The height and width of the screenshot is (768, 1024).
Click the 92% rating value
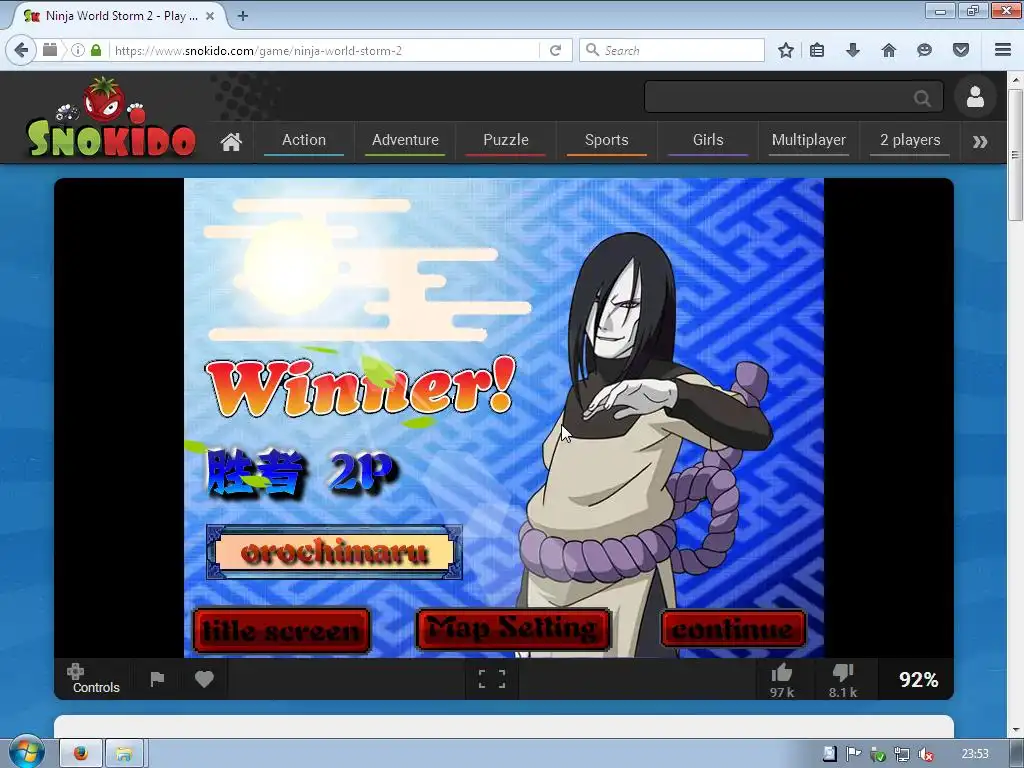(x=918, y=680)
